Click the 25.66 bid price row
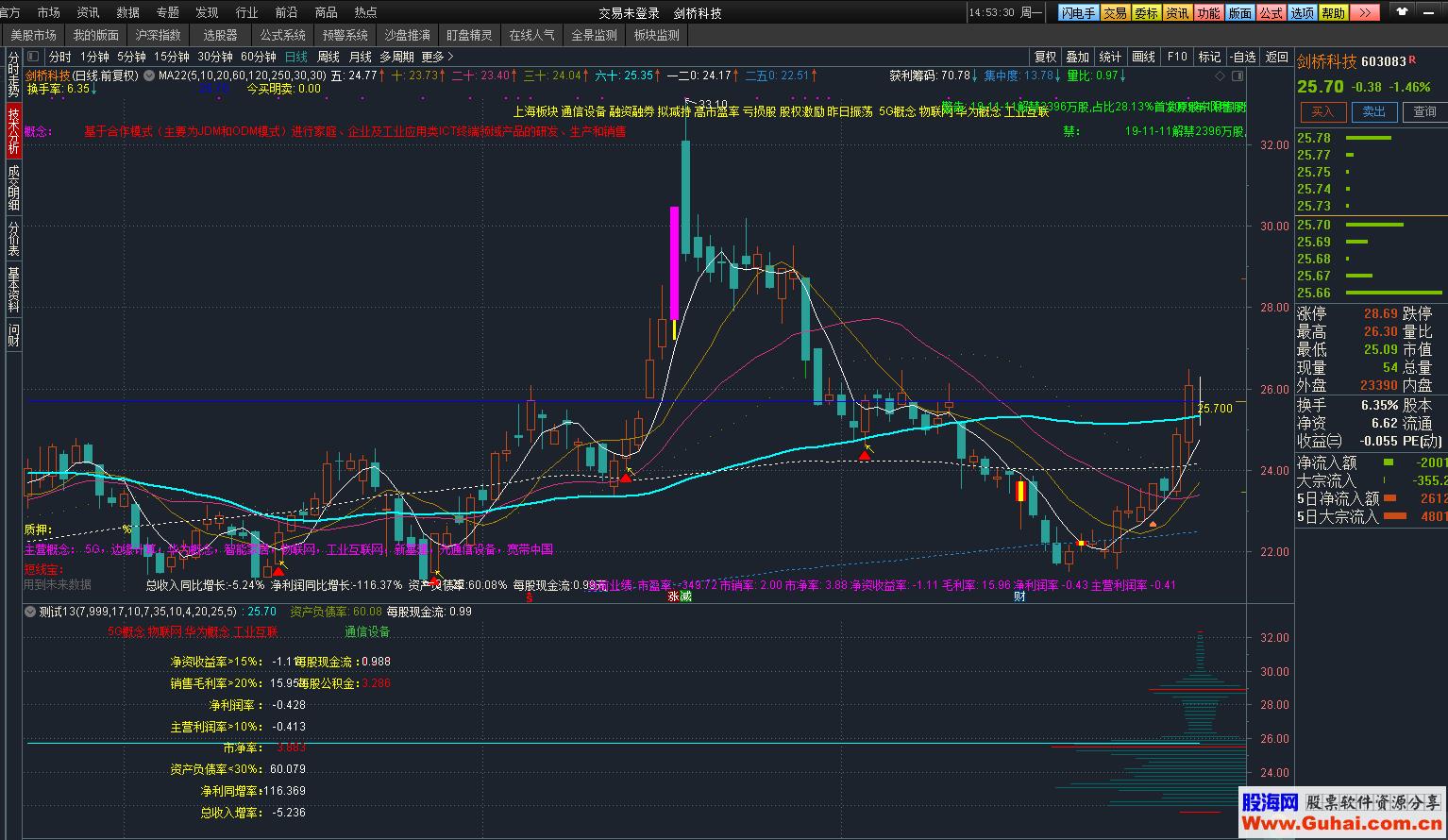Viewport: 1448px width, 840px height. pos(1371,293)
